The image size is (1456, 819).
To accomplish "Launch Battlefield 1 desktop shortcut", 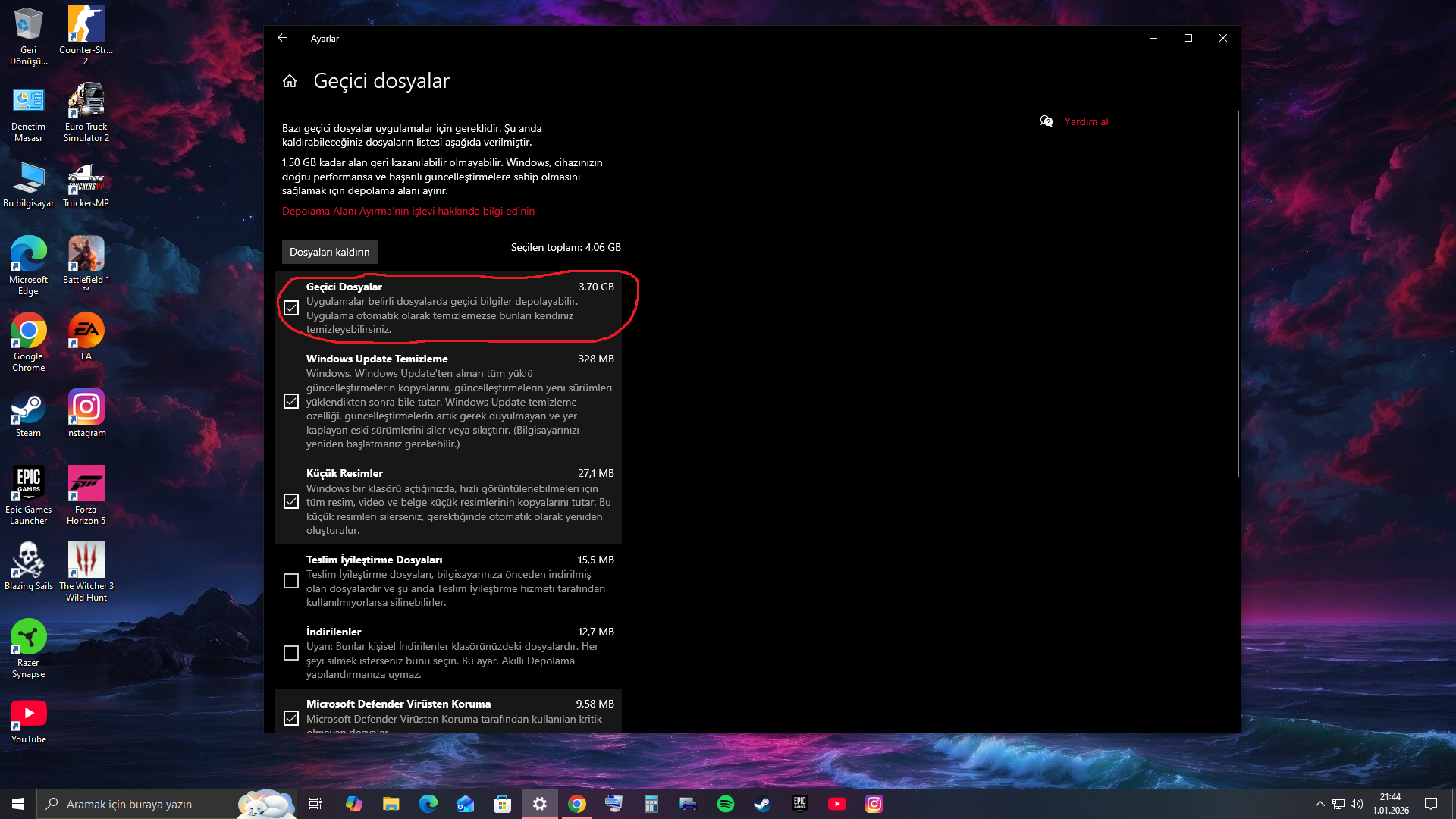I will tap(86, 262).
